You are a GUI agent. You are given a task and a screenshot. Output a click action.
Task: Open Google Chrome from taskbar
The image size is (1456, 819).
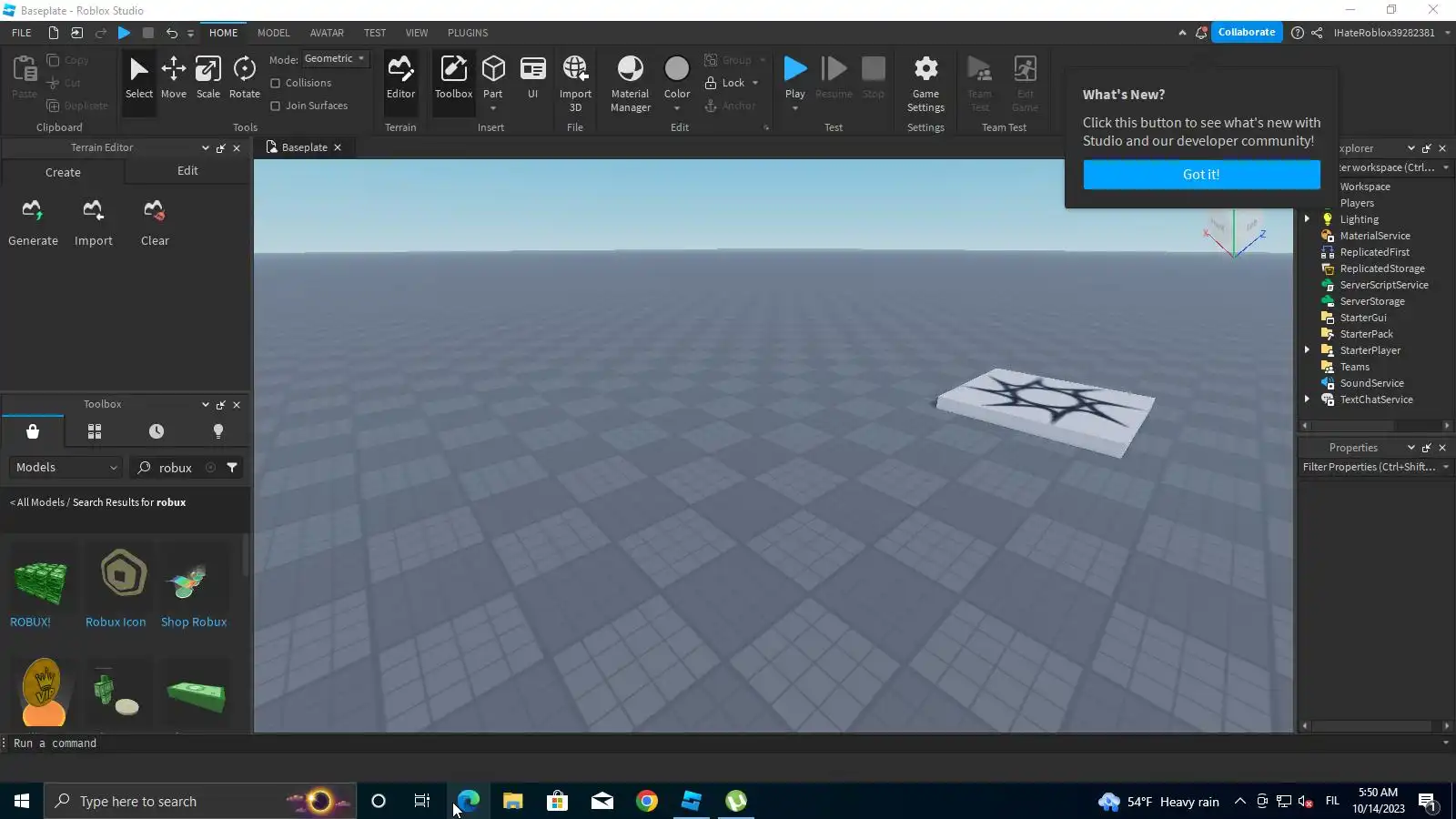[x=647, y=801]
